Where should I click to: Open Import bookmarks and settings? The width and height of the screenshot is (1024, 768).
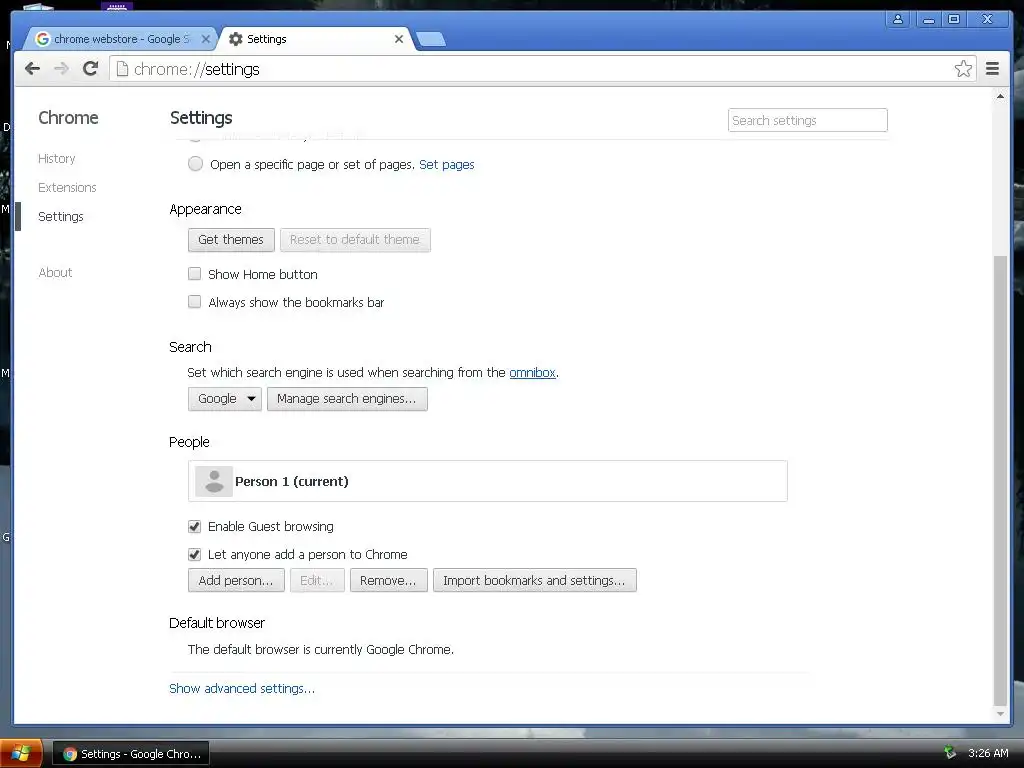(535, 580)
